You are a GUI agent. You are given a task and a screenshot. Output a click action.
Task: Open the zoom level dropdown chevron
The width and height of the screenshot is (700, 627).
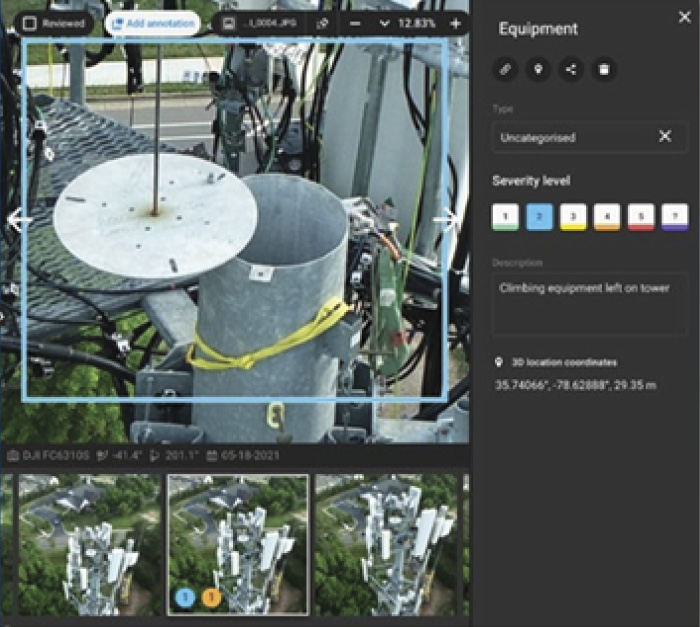[384, 23]
